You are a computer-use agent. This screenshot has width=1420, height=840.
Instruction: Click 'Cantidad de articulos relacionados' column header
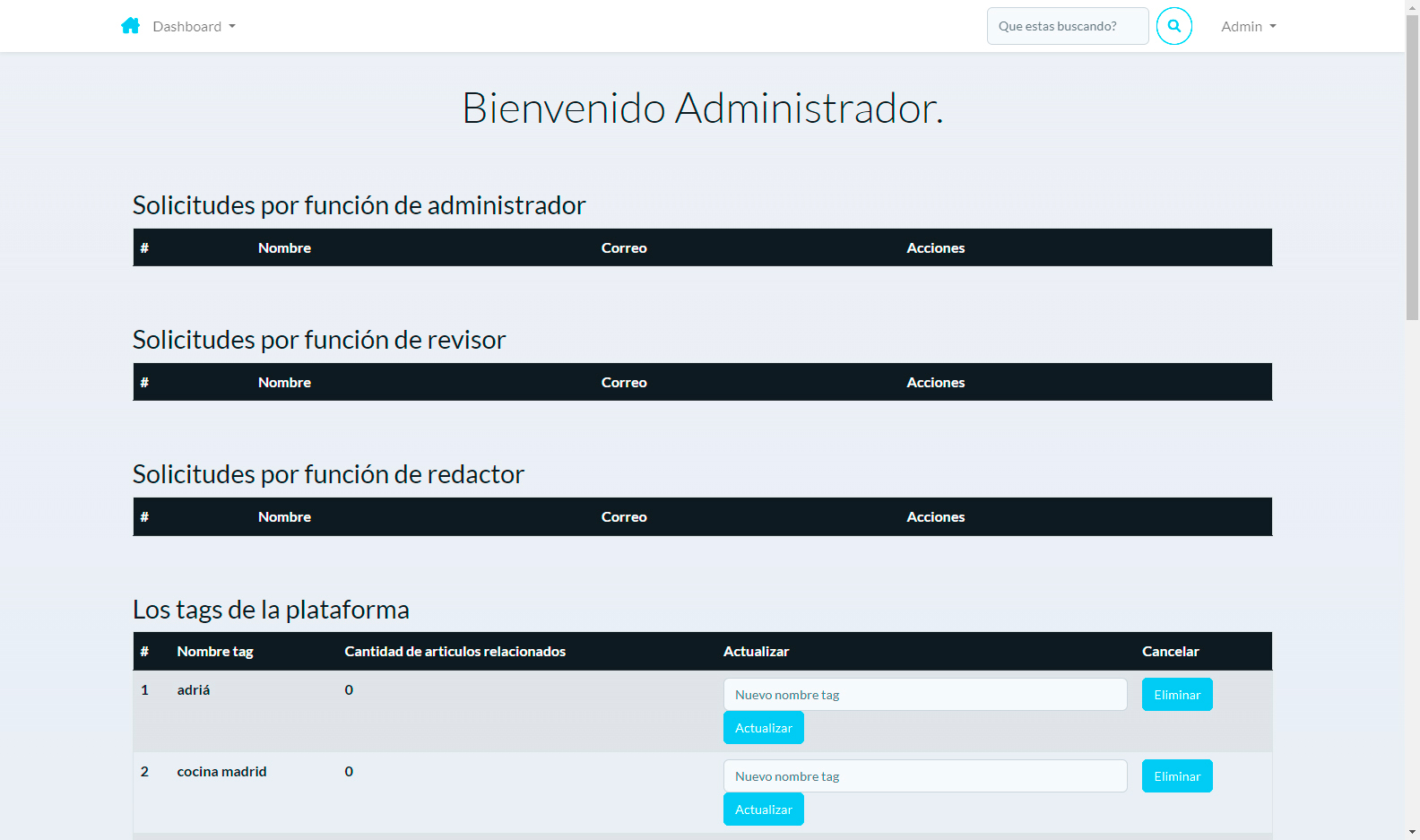[455, 652]
